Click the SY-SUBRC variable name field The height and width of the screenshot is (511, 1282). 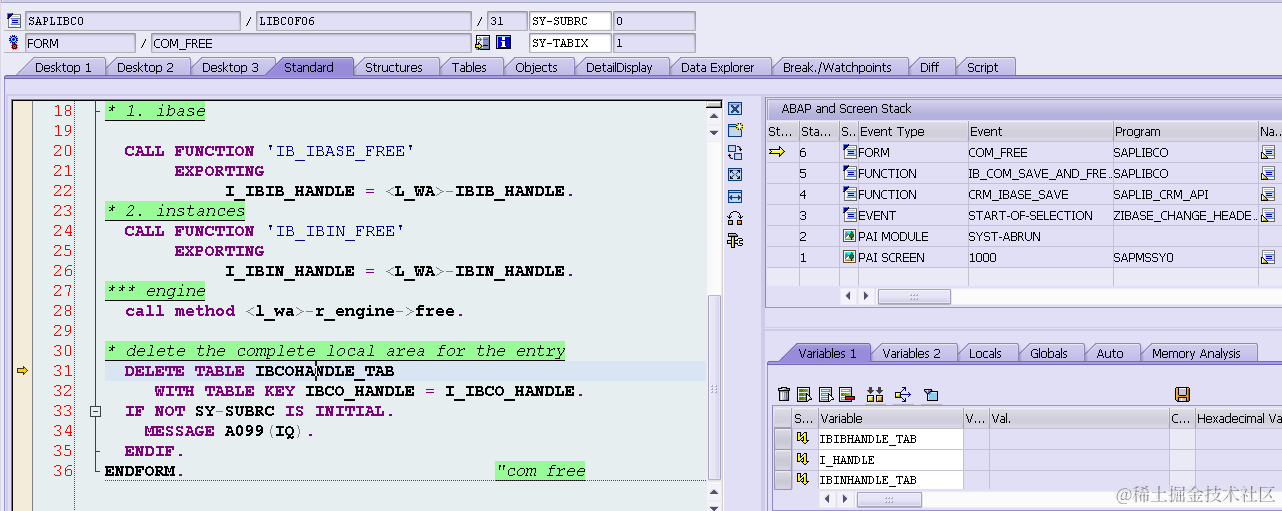point(570,21)
